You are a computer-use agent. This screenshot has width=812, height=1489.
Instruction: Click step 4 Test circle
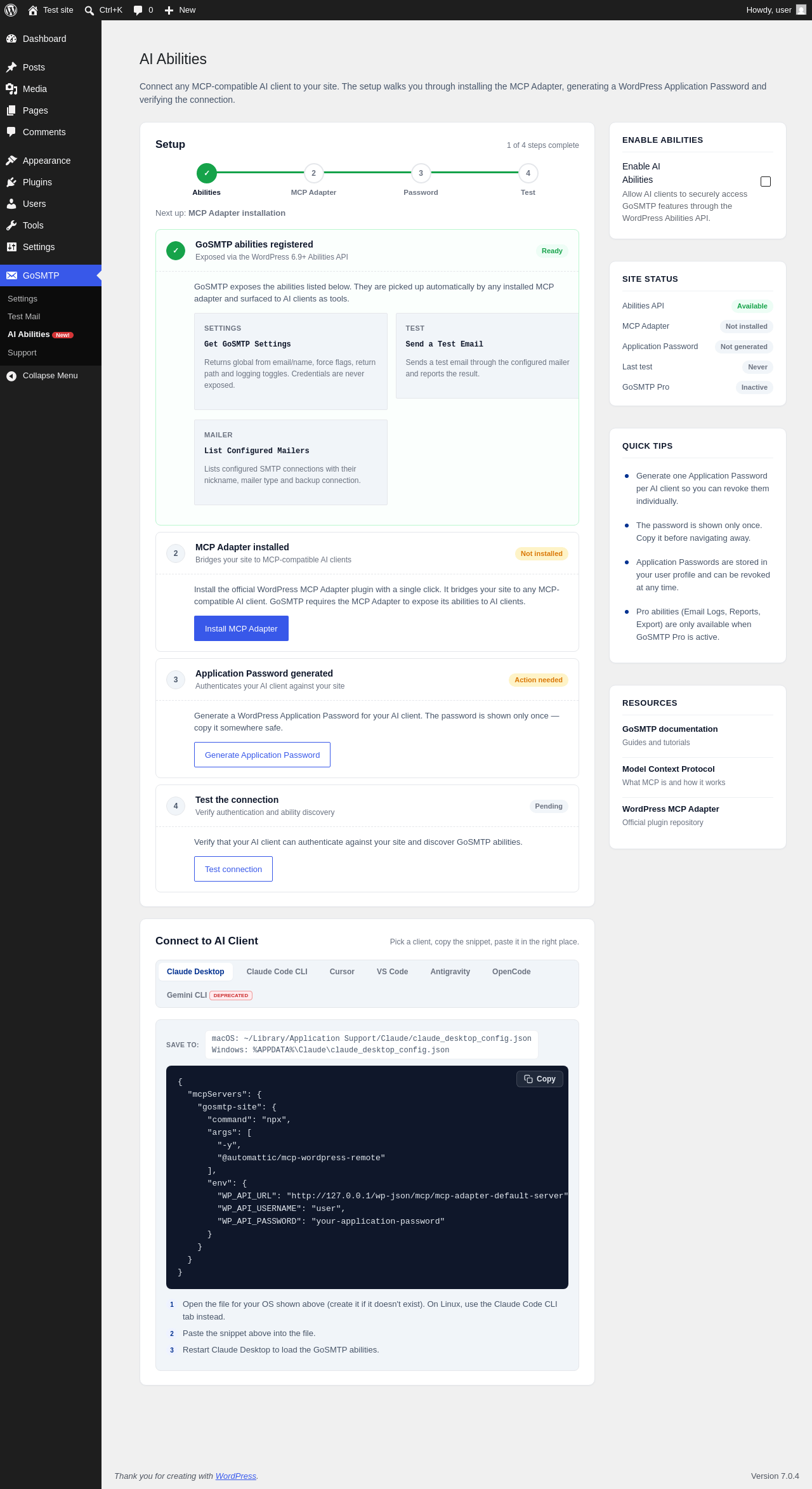point(528,173)
